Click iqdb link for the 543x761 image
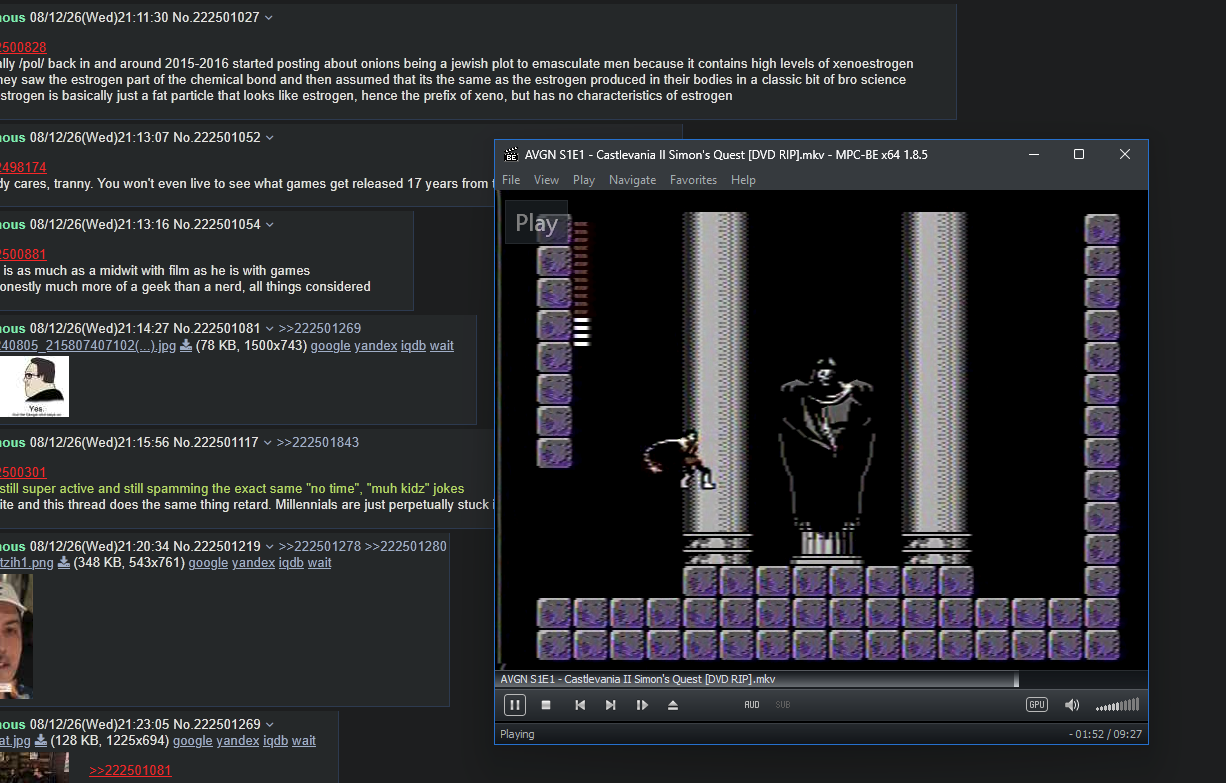The image size is (1226, 783). [291, 563]
